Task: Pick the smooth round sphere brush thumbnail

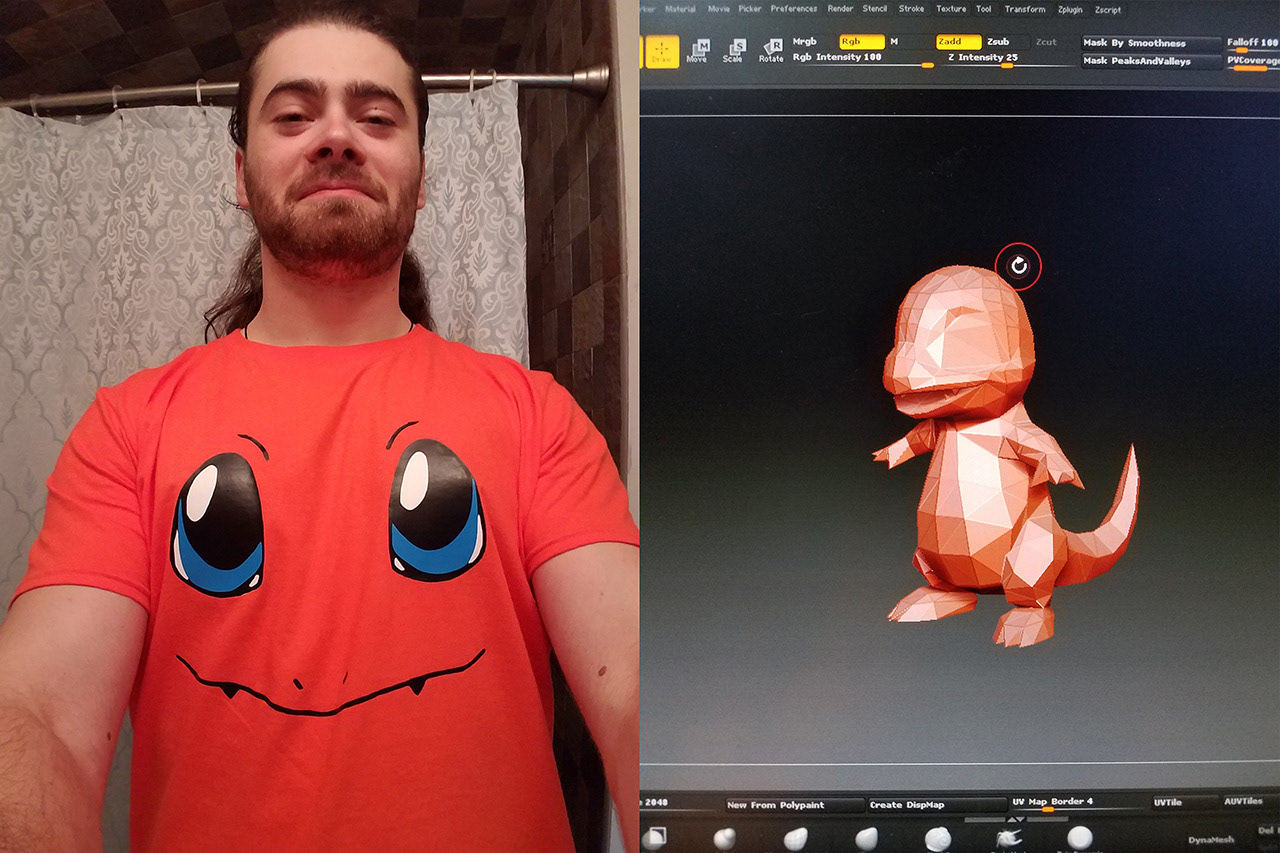Action: (1079, 838)
